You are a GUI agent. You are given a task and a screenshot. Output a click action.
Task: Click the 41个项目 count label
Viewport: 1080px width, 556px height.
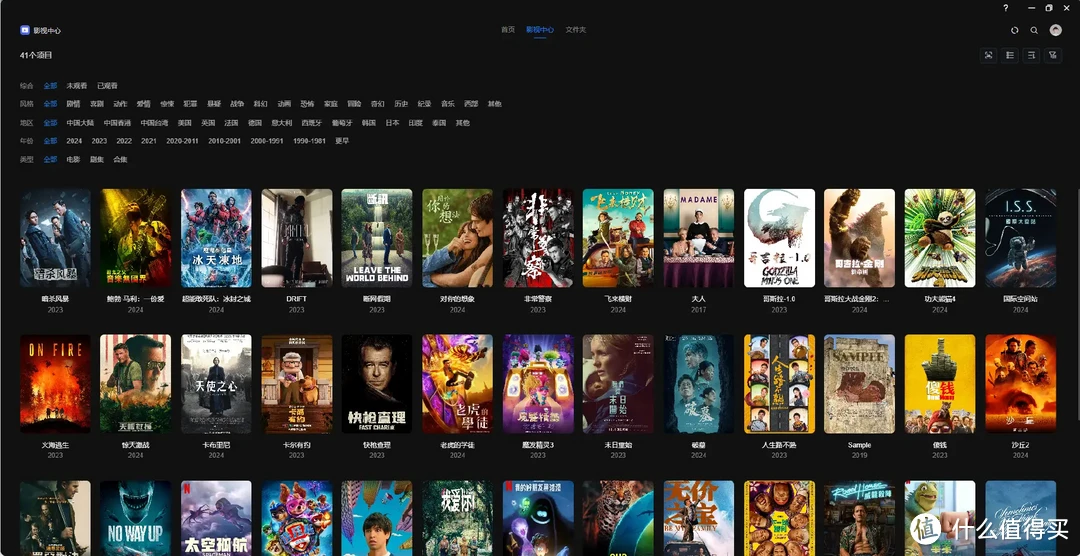tap(36, 55)
